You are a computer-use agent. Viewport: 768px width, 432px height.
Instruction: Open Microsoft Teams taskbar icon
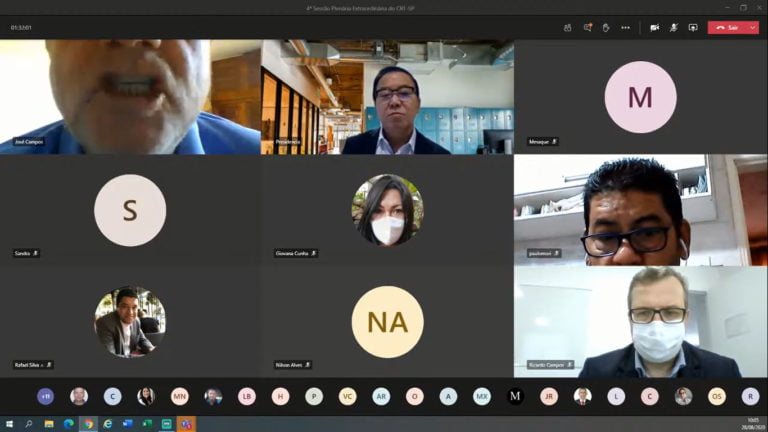(186, 424)
